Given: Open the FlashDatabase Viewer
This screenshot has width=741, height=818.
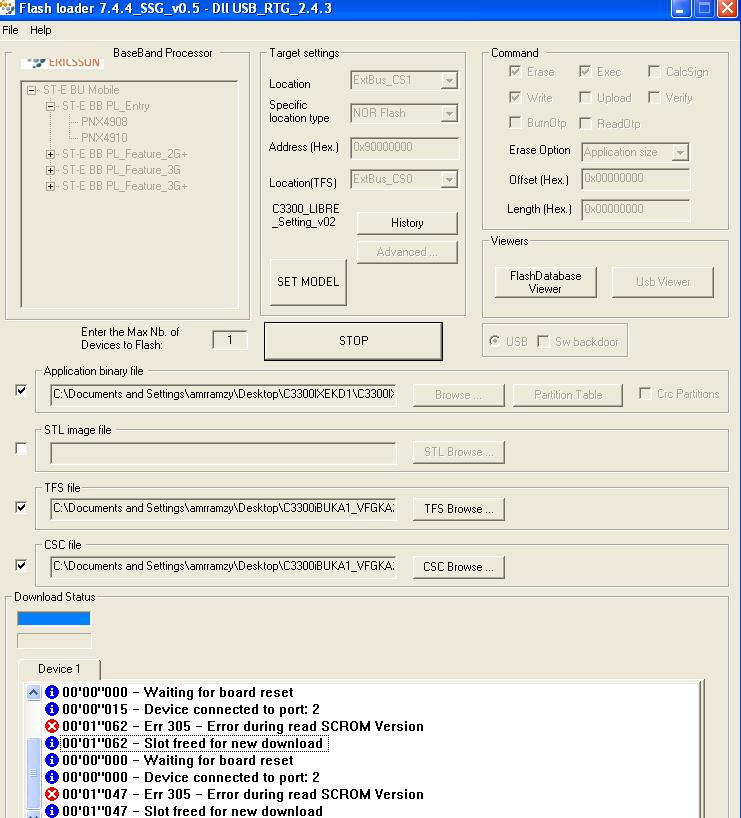Looking at the screenshot, I should (545, 282).
